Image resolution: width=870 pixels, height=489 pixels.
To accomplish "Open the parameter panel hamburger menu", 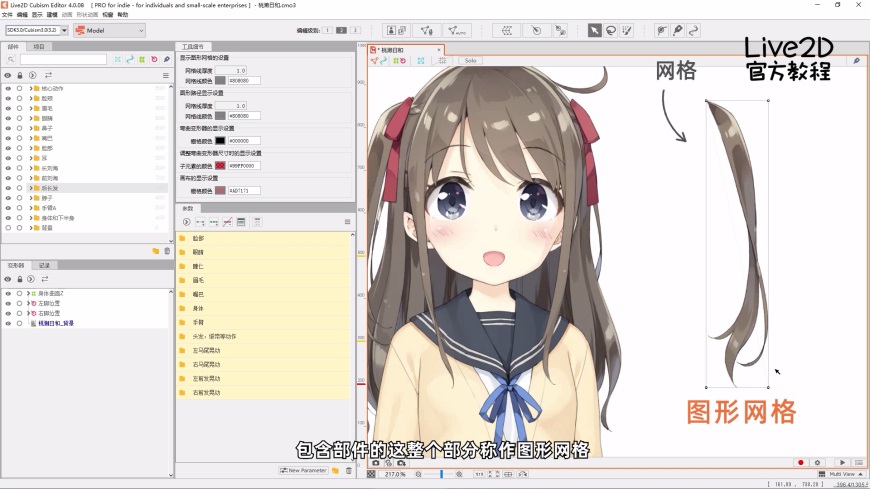I will (x=347, y=222).
